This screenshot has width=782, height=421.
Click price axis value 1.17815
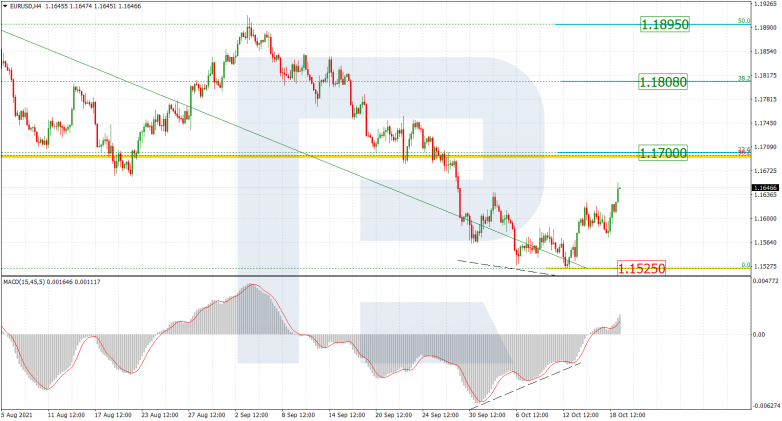coord(766,99)
